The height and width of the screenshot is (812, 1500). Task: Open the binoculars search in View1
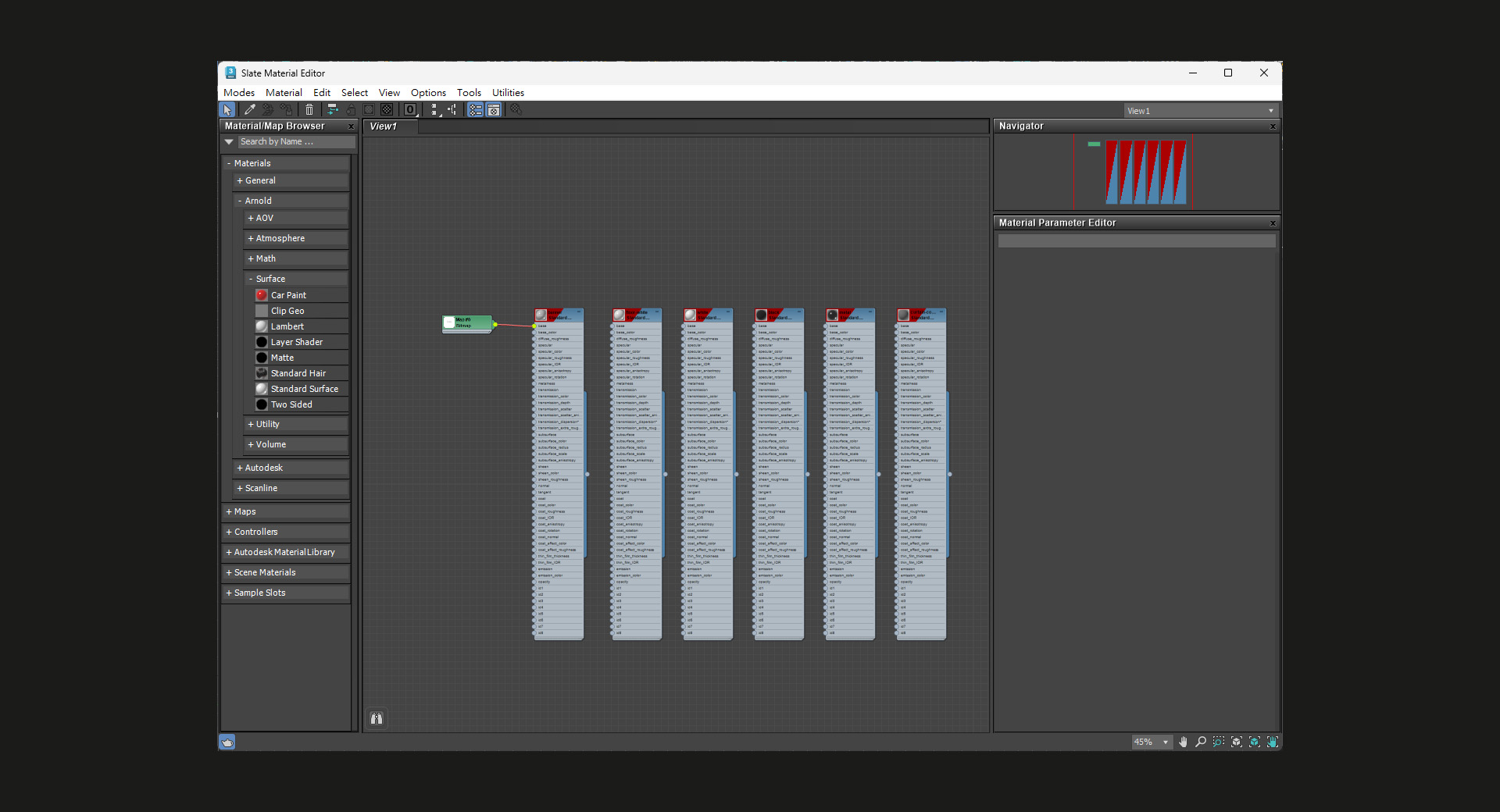[377, 718]
